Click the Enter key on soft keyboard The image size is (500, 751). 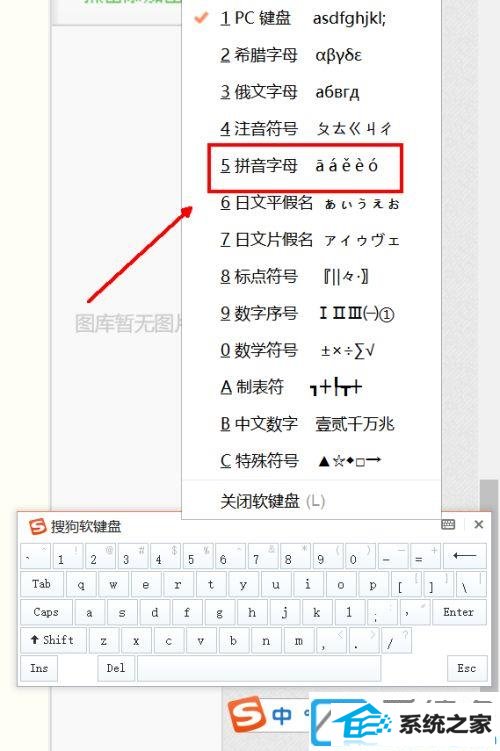pyautogui.click(x=458, y=612)
